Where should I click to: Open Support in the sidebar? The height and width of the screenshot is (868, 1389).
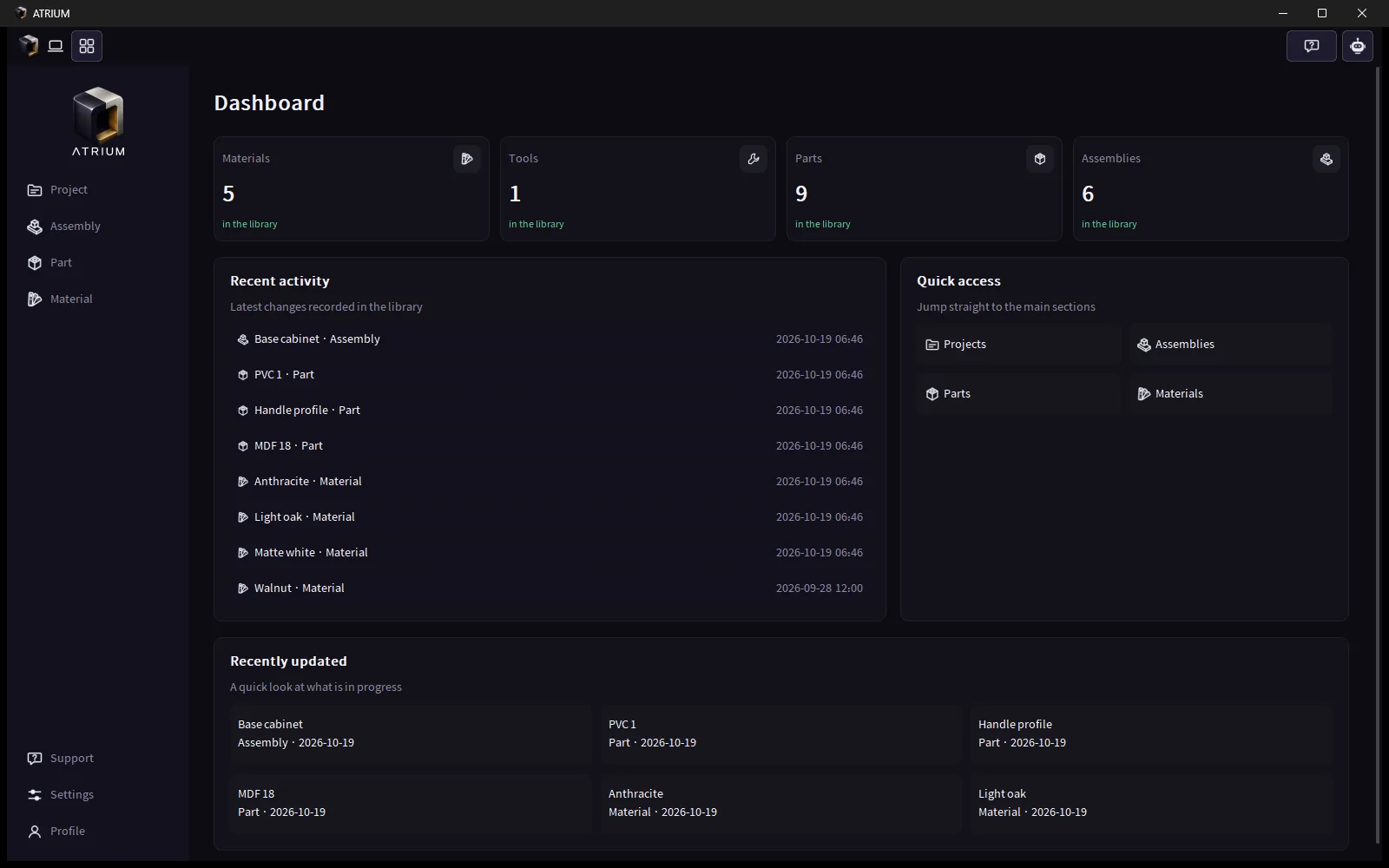click(97, 759)
